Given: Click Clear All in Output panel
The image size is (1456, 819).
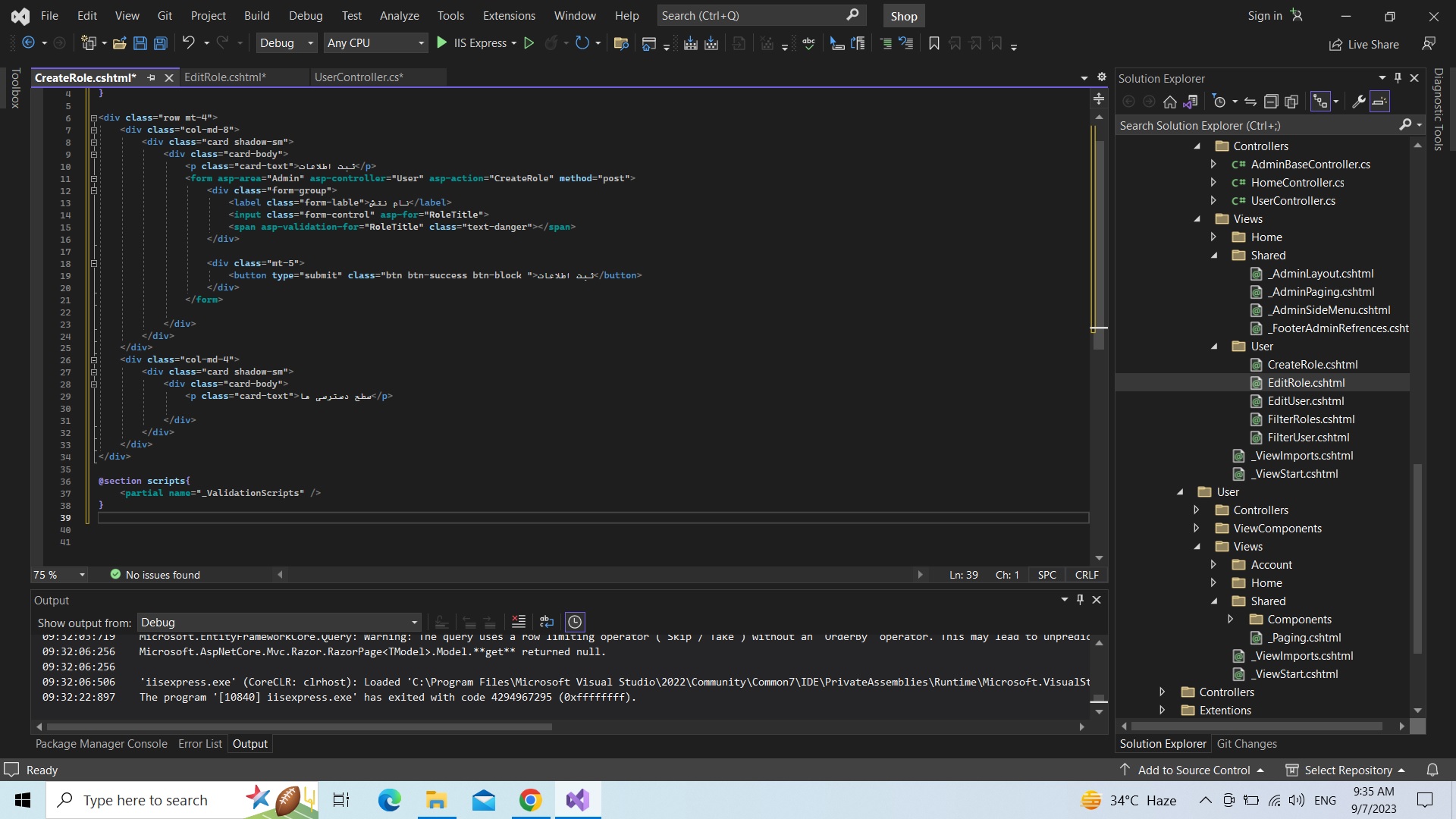Looking at the screenshot, I should coord(519,622).
